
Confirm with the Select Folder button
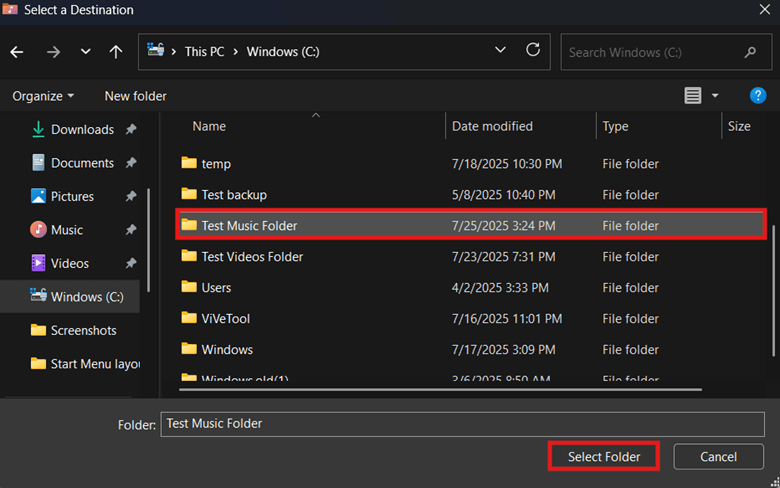click(604, 457)
